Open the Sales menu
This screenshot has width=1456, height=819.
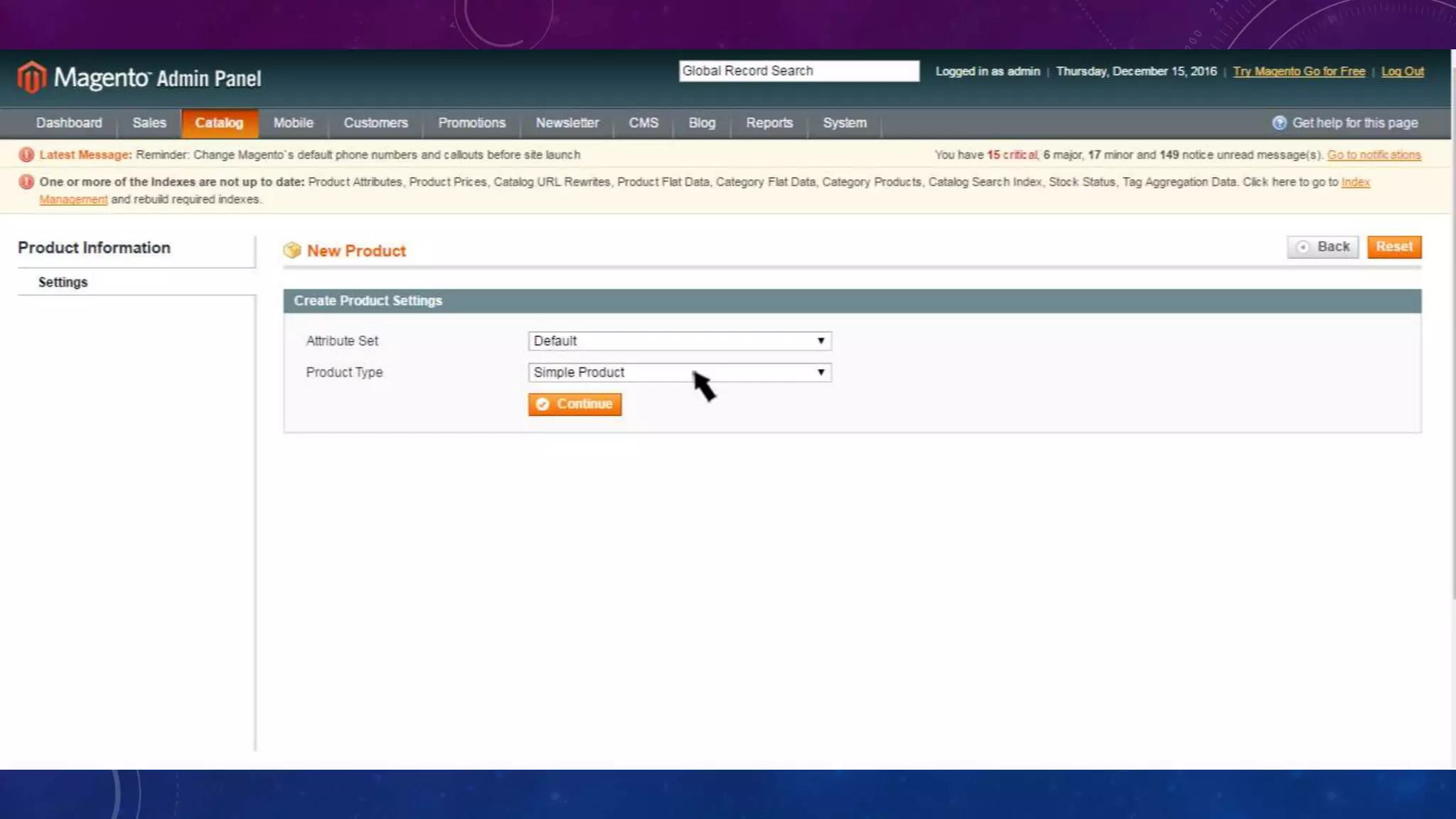[149, 123]
